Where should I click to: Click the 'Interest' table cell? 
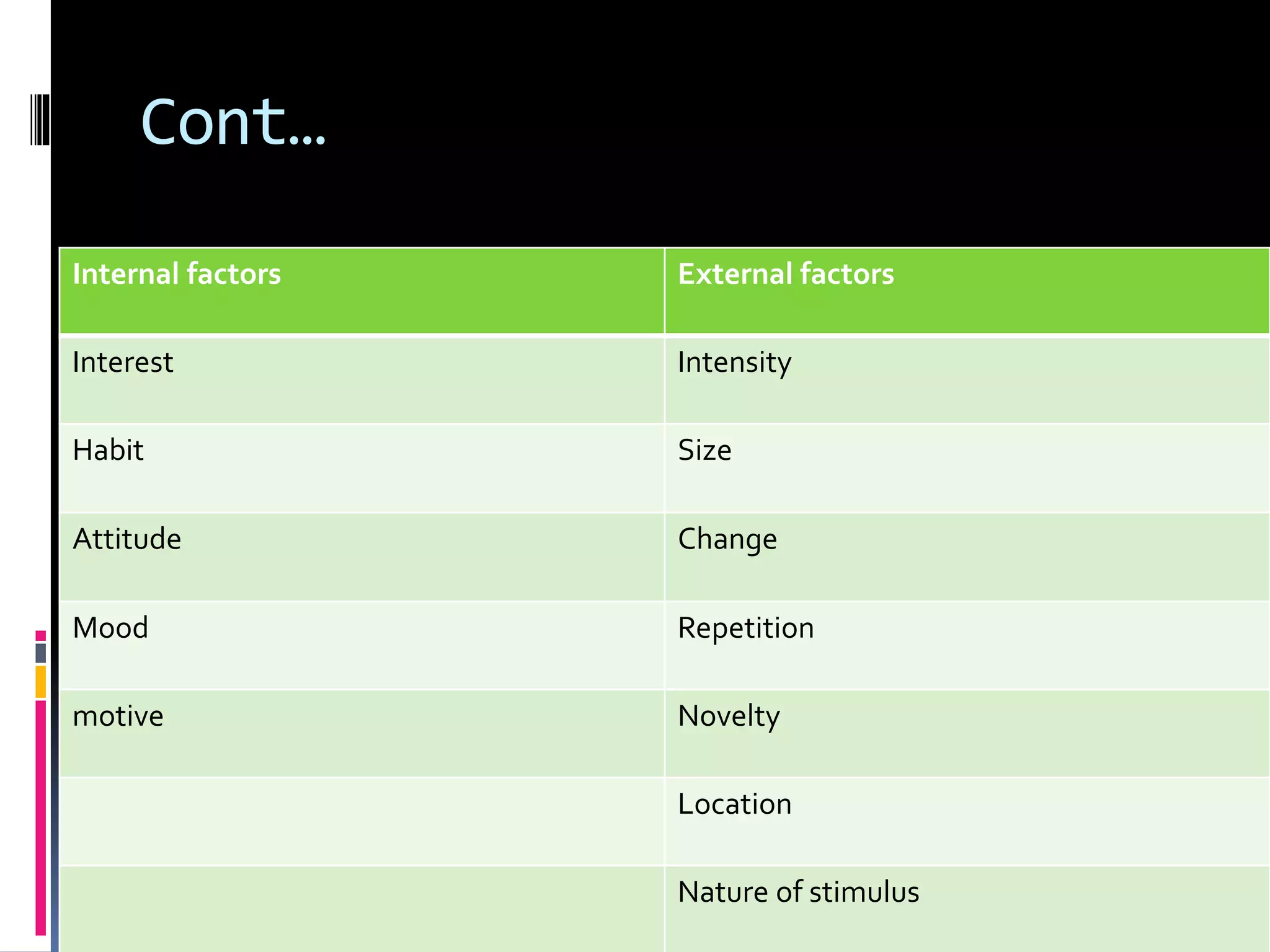(362, 379)
